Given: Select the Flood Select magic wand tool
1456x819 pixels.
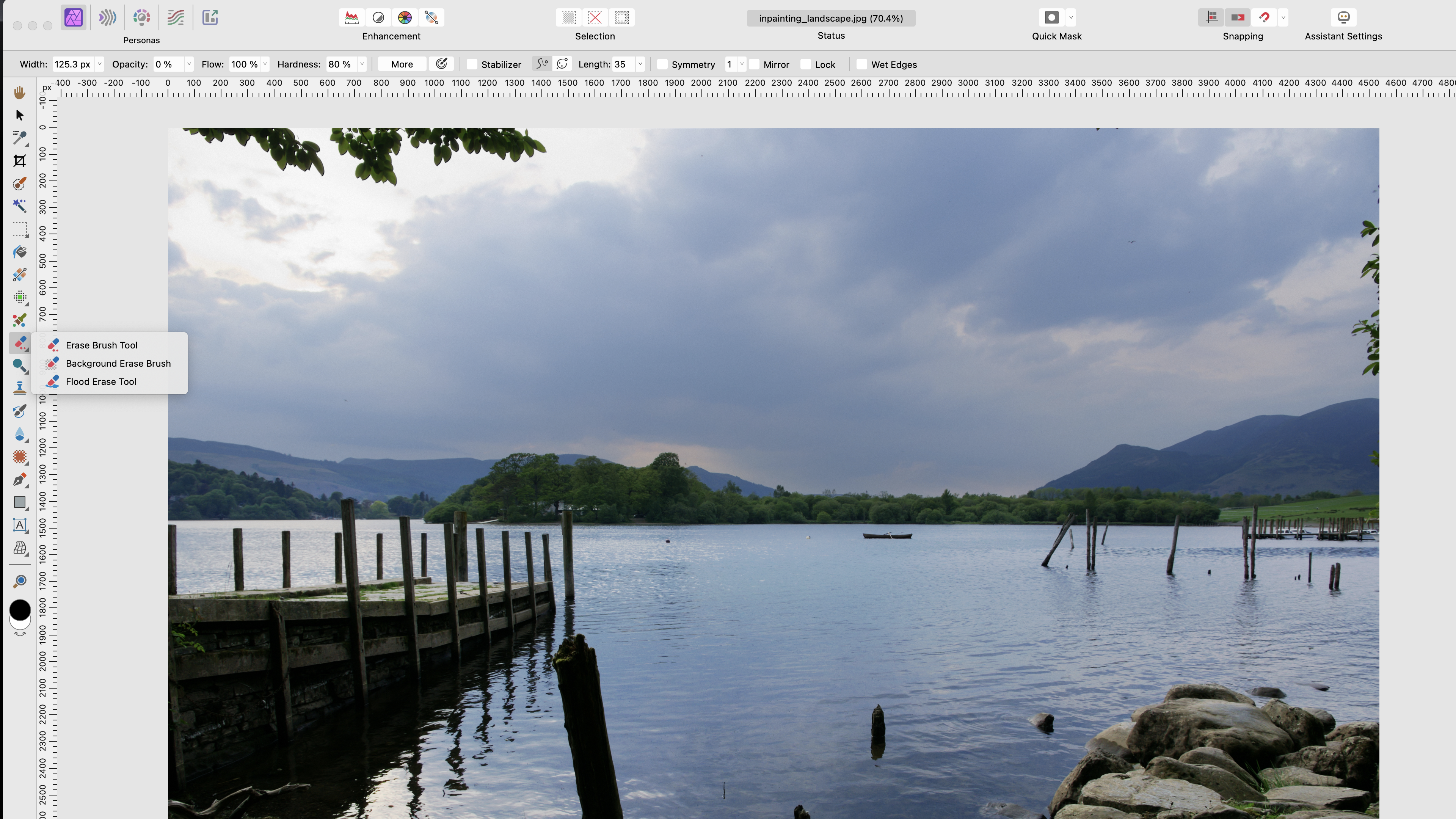Looking at the screenshot, I should [20, 206].
